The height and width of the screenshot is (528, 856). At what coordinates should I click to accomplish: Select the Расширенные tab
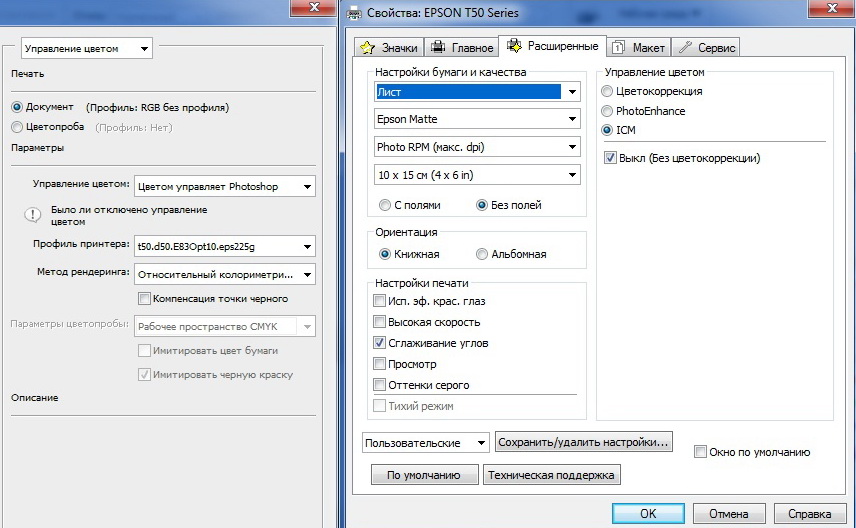(x=552, y=46)
